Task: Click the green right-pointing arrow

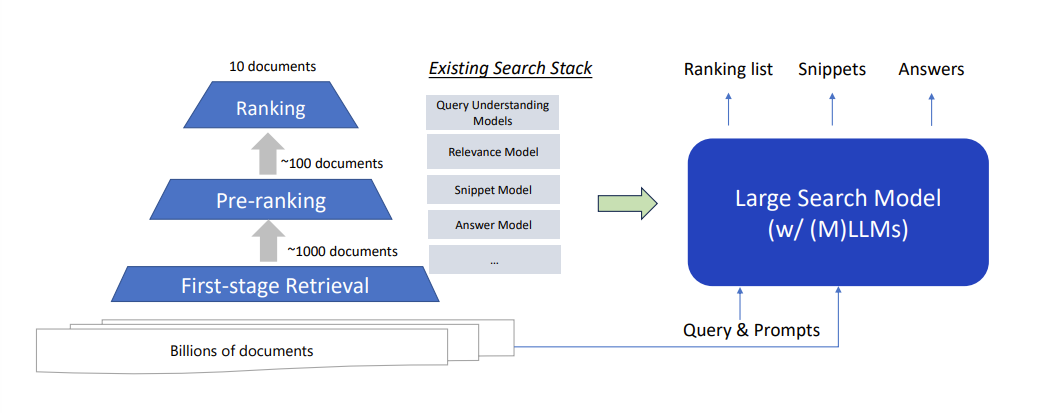Action: point(627,203)
